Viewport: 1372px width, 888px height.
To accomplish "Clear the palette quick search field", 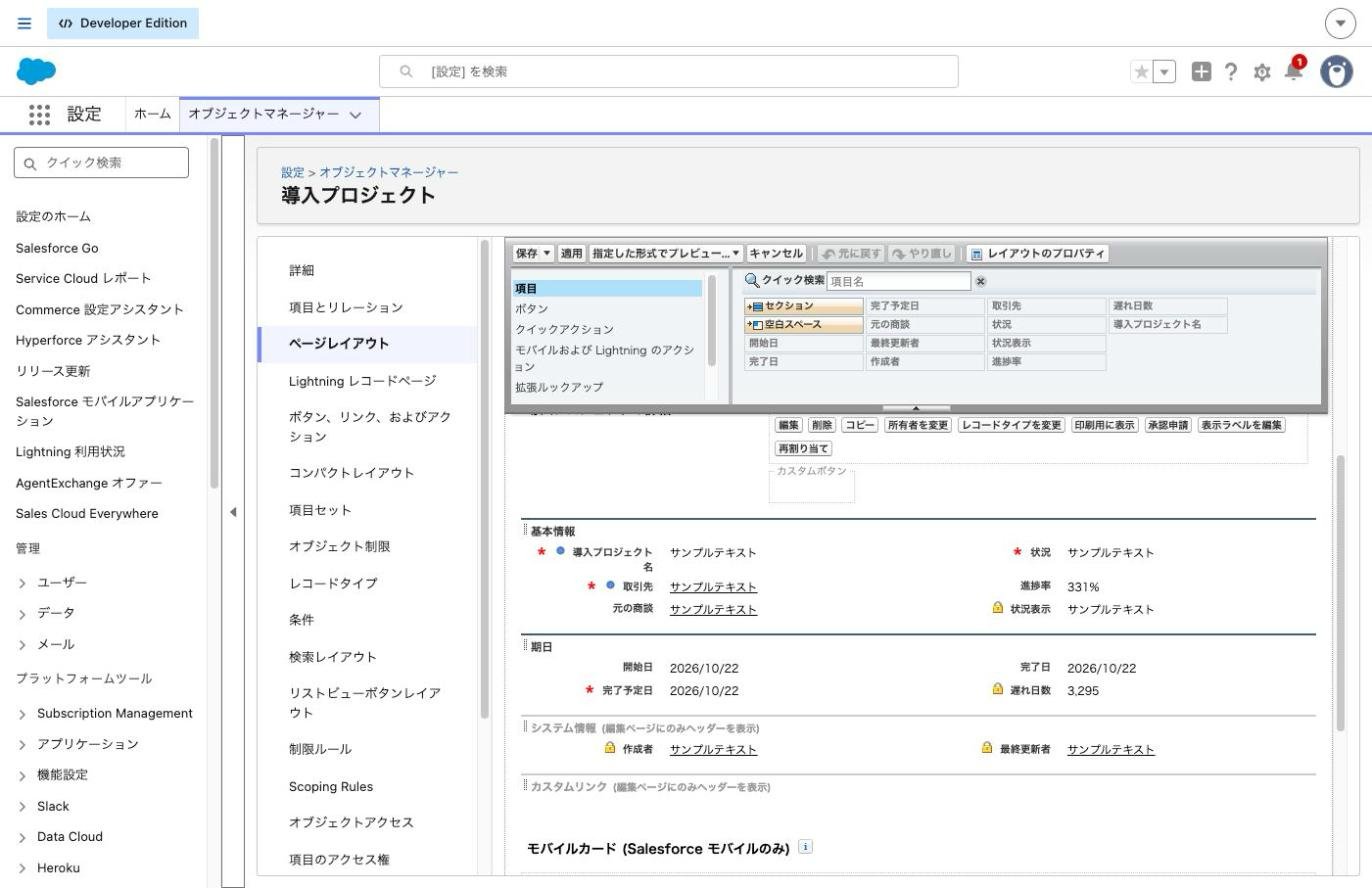I will 981,282.
